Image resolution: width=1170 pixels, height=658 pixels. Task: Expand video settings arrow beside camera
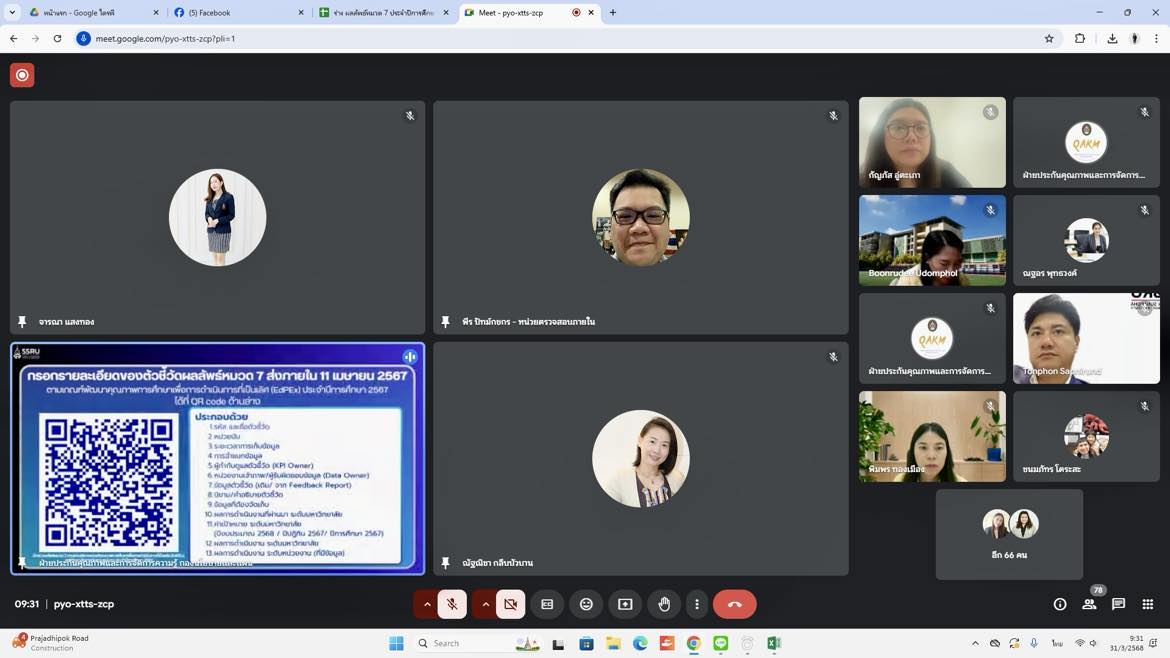click(x=485, y=604)
